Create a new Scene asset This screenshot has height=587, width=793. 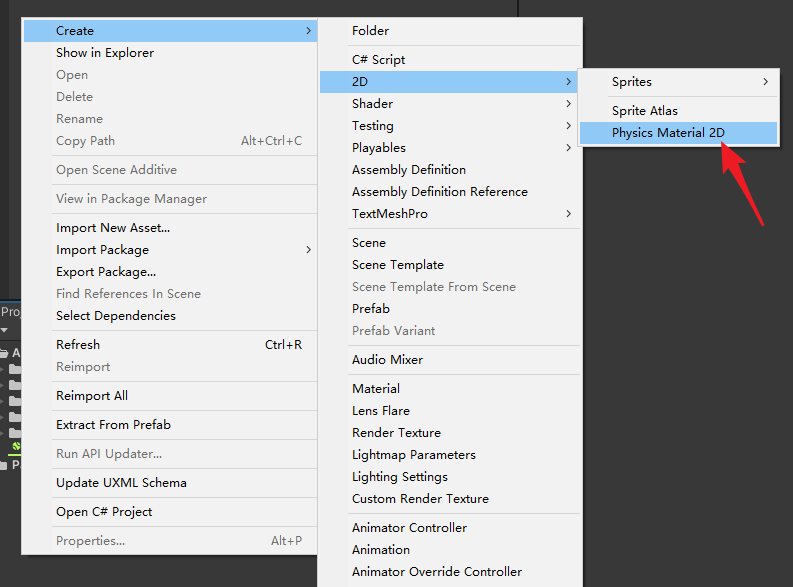coord(449,243)
